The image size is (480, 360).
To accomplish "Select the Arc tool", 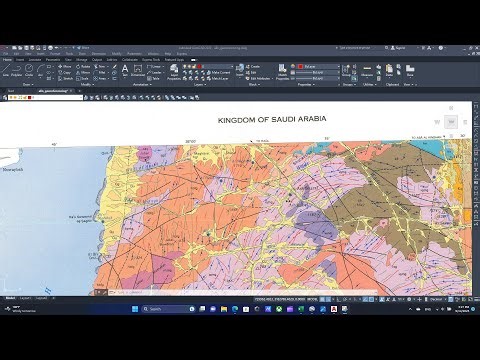I will click(x=40, y=70).
